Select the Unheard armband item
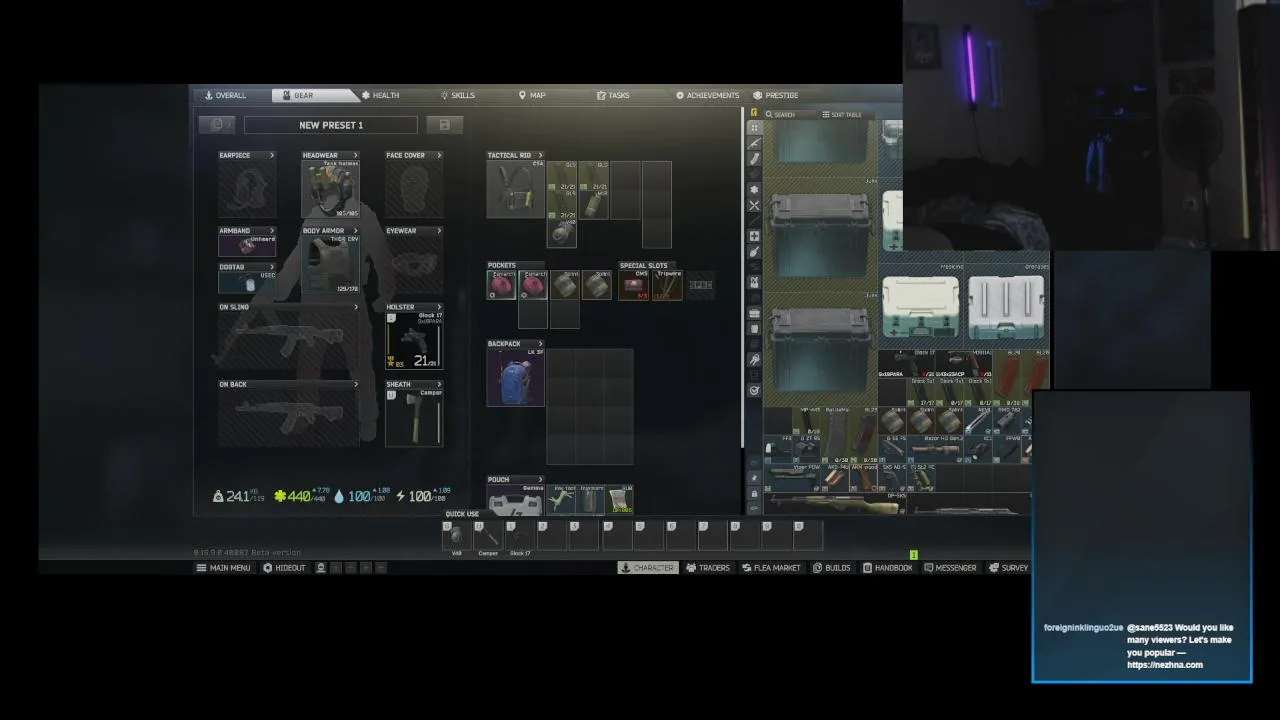This screenshot has width=1280, height=720. coord(247,246)
